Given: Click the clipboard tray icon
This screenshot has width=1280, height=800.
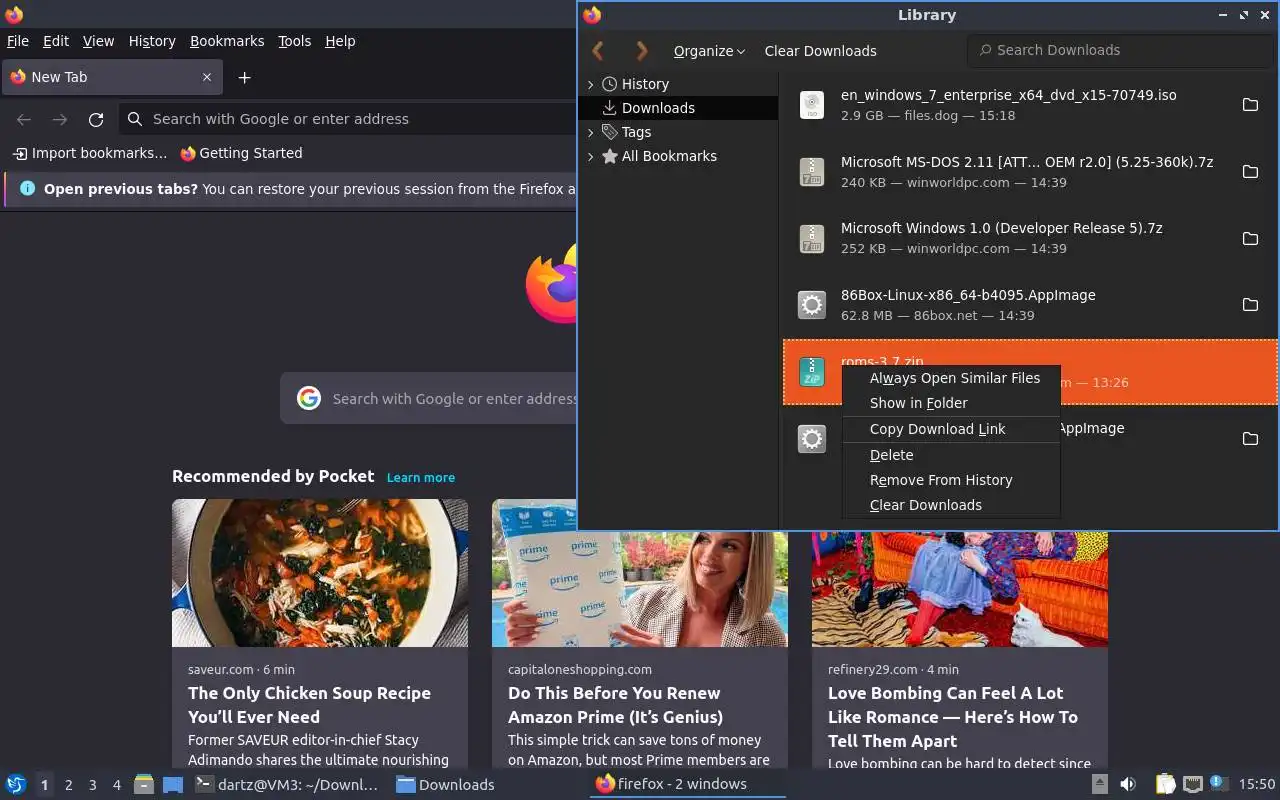Looking at the screenshot, I should pos(1166,785).
